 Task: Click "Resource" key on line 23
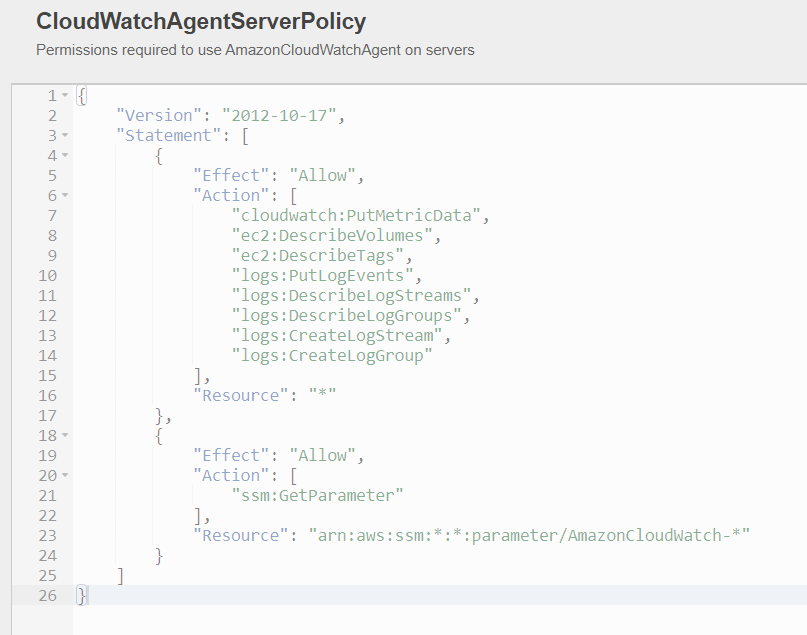241,536
